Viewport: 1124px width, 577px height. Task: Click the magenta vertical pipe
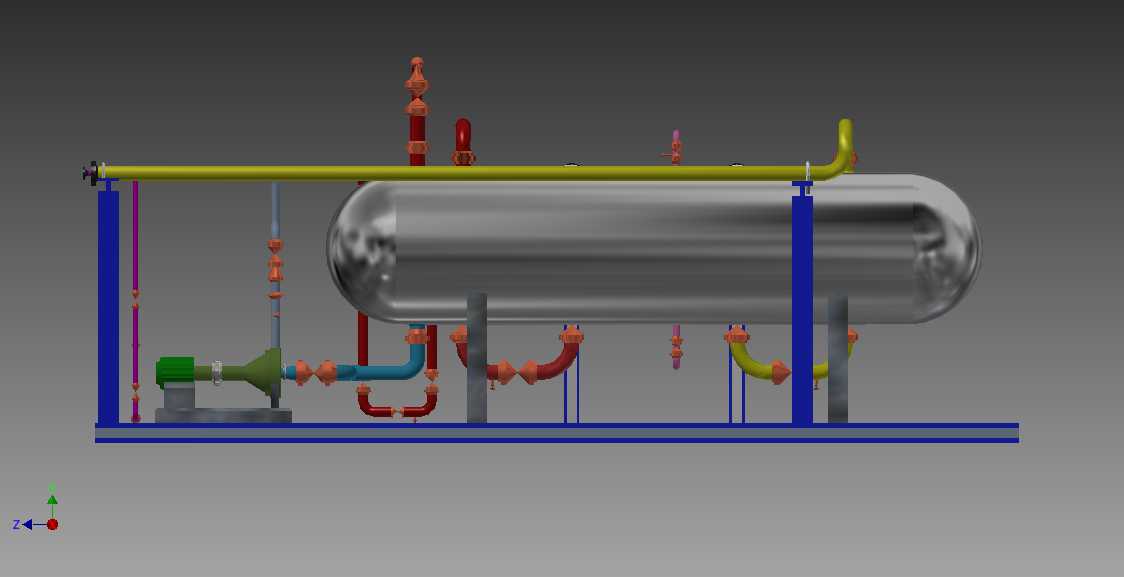[x=135, y=301]
